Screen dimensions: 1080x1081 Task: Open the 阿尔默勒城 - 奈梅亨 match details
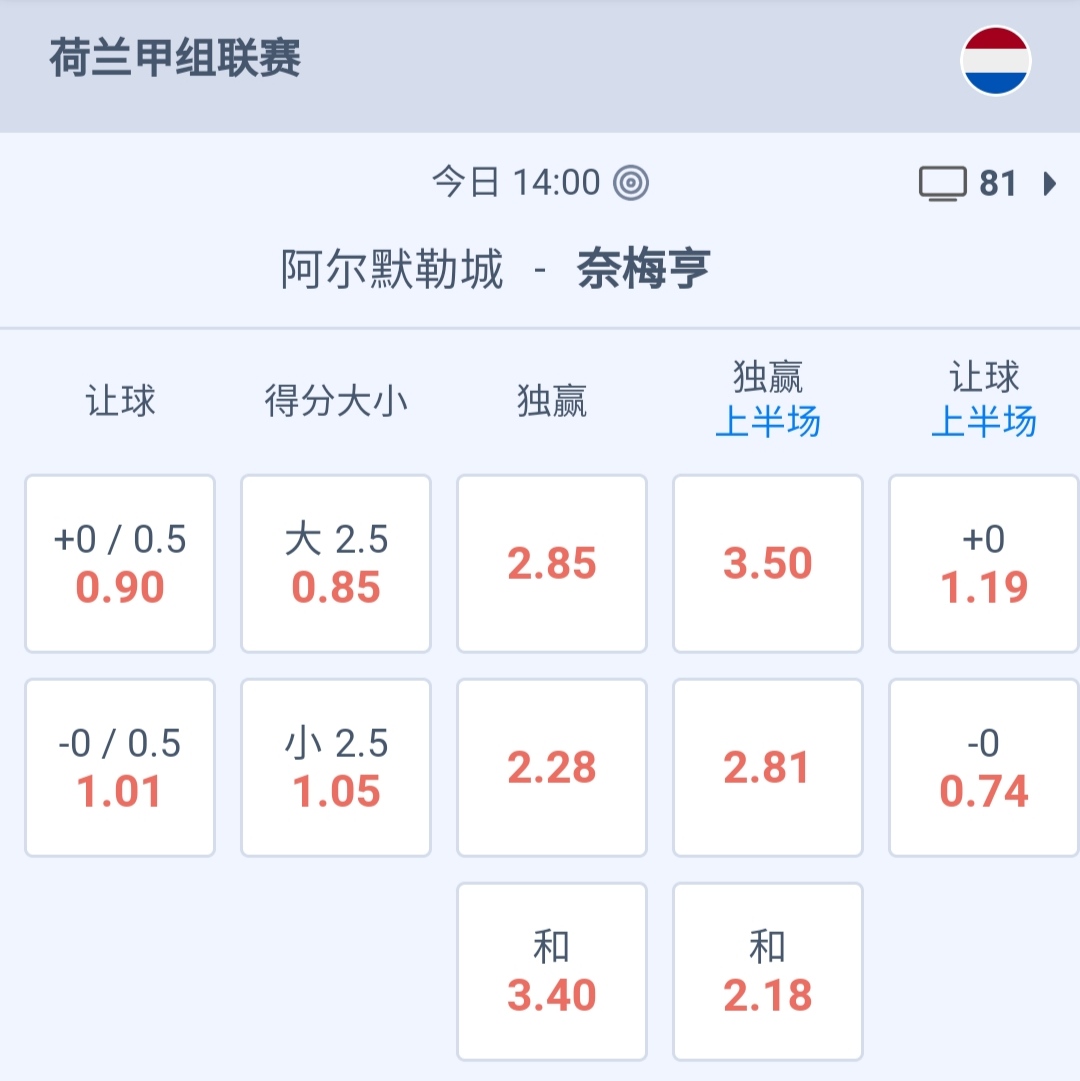pos(495,270)
